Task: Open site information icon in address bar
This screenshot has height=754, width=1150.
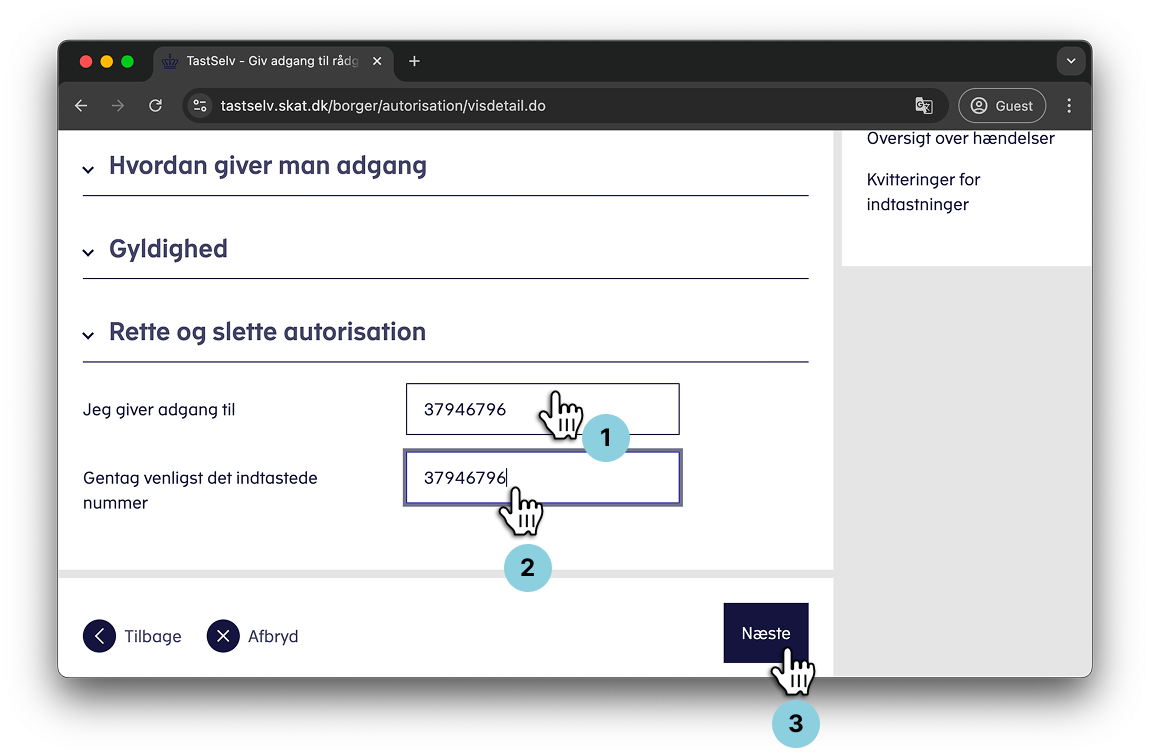Action: coord(200,106)
